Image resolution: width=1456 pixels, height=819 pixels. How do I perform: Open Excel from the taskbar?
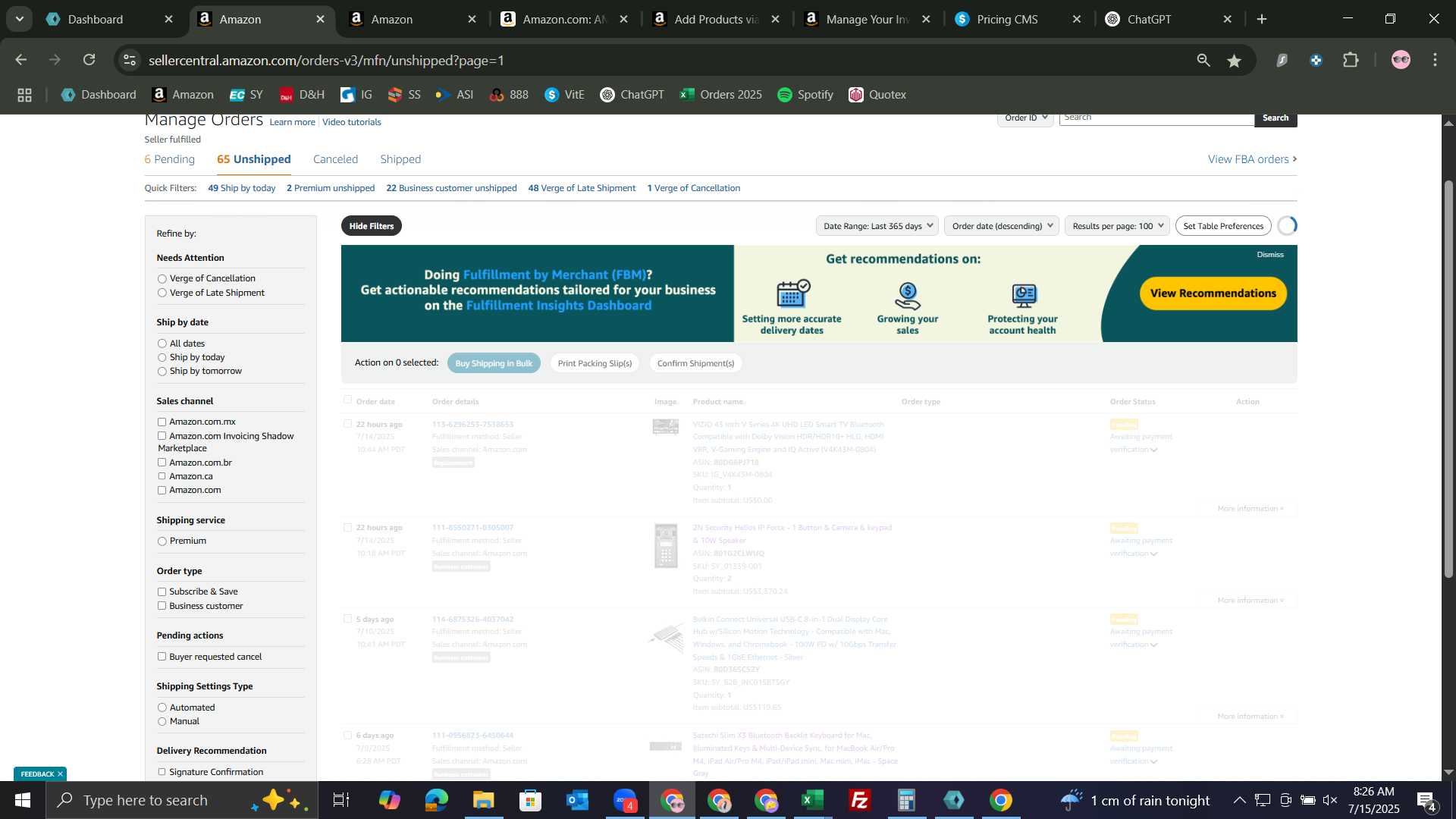tap(813, 800)
